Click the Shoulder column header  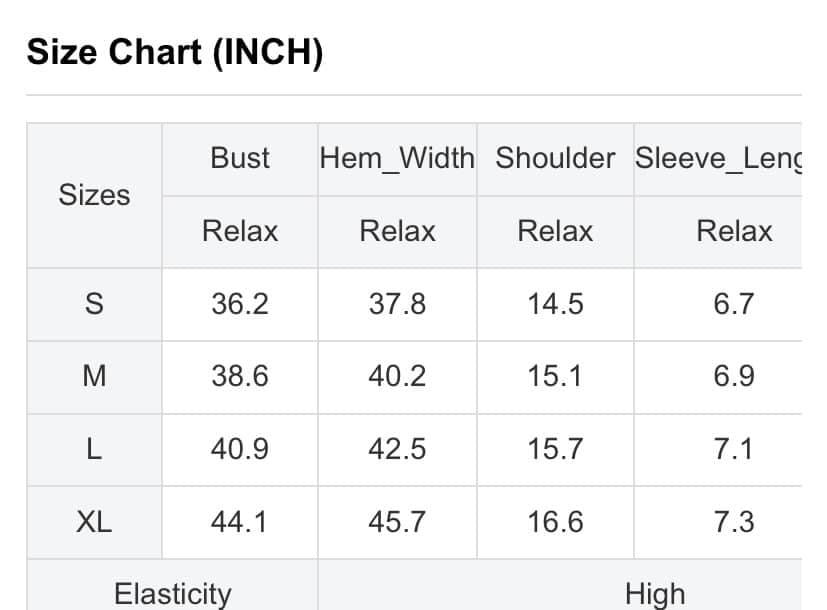(x=555, y=158)
